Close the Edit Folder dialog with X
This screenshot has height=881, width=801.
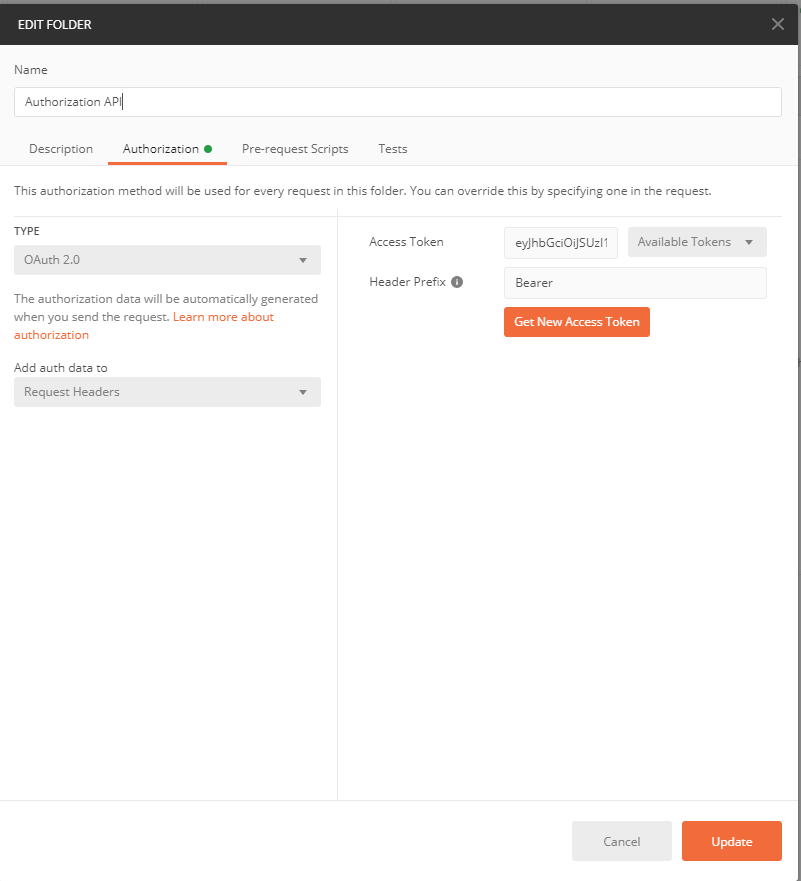pyautogui.click(x=777, y=24)
